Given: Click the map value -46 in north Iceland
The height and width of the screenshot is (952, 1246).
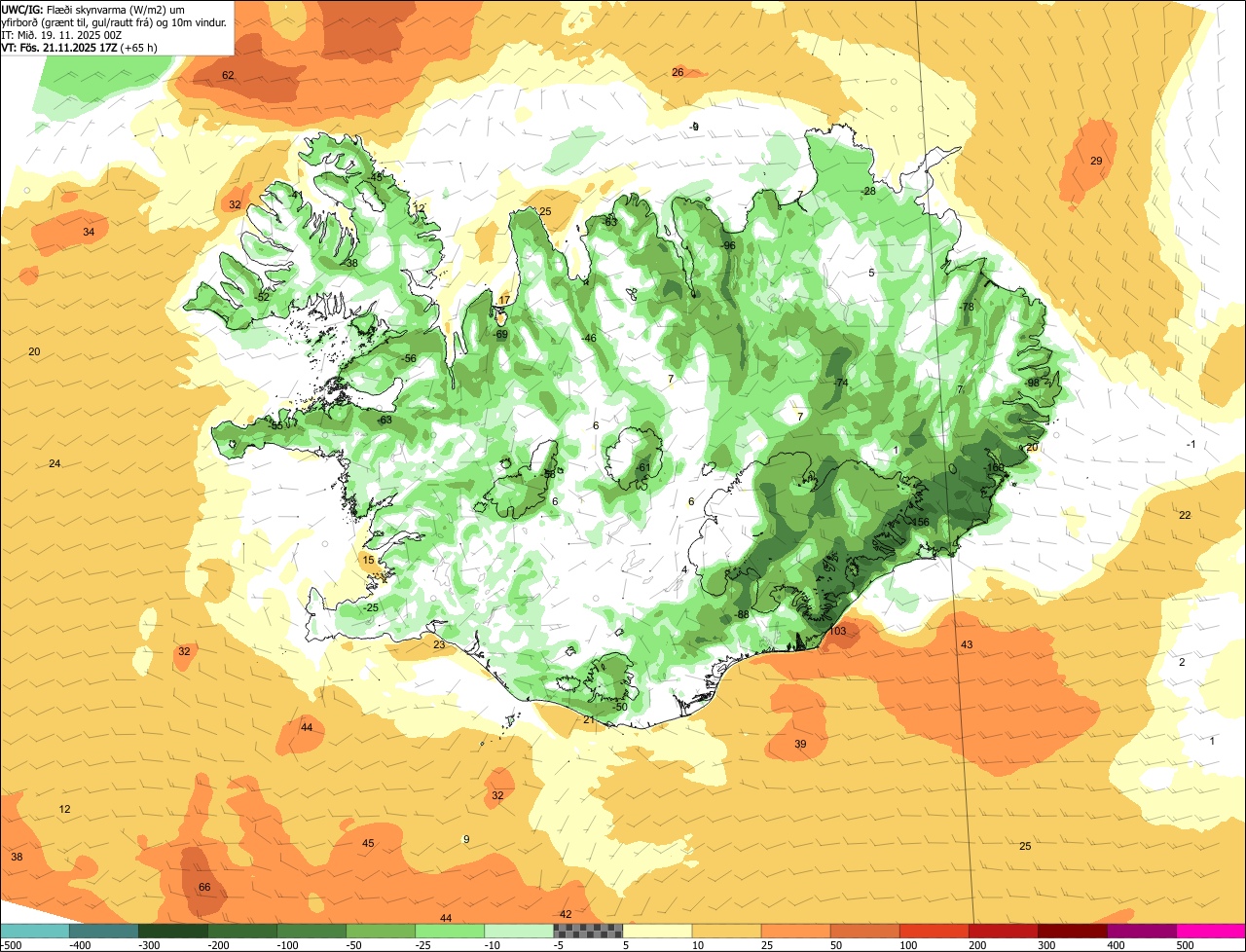Looking at the screenshot, I should click(x=588, y=338).
